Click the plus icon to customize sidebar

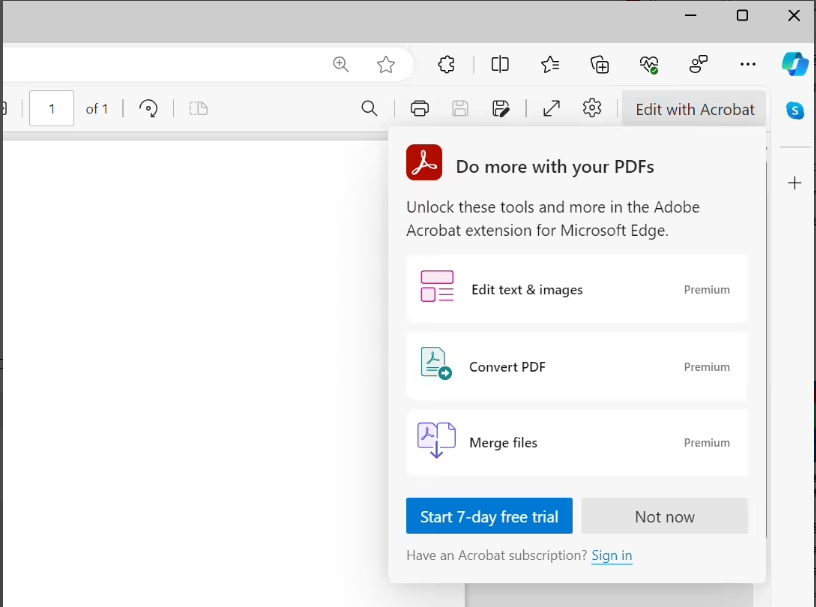pos(795,183)
